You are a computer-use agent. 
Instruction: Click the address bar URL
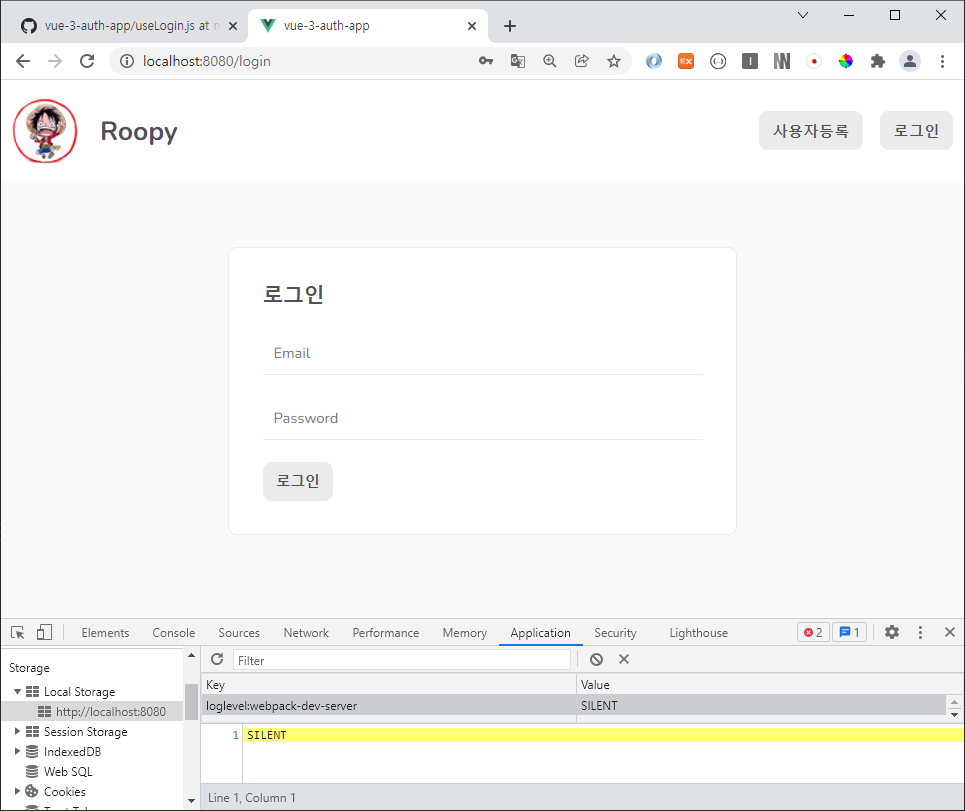point(206,61)
